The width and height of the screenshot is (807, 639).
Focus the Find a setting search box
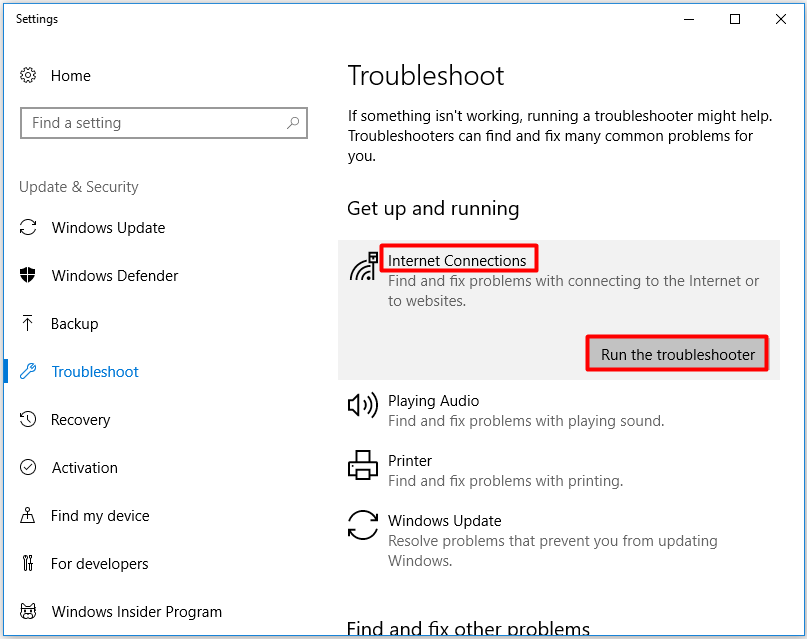tap(164, 123)
